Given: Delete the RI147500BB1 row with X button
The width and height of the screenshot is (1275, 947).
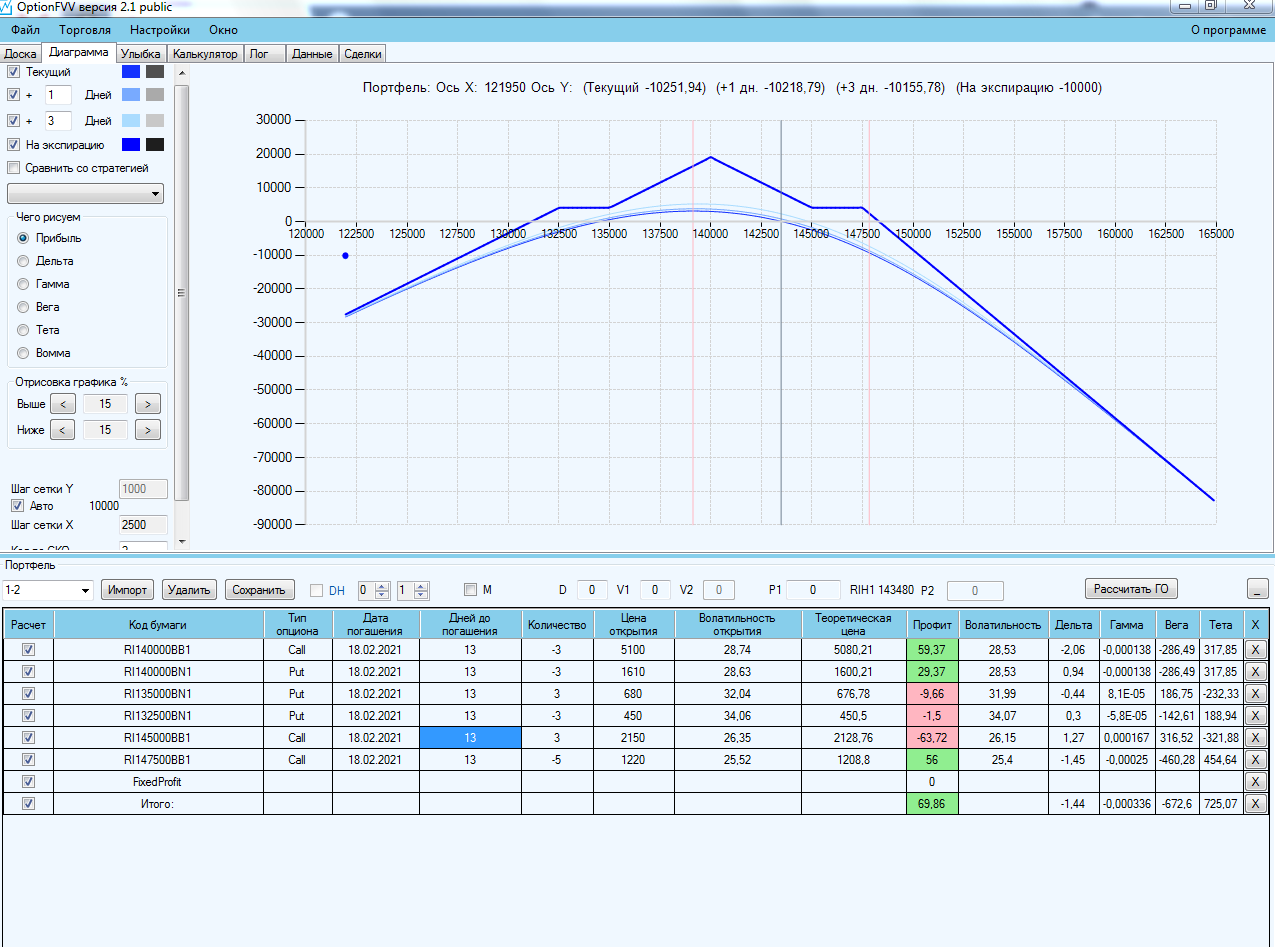Looking at the screenshot, I should tap(1256, 759).
